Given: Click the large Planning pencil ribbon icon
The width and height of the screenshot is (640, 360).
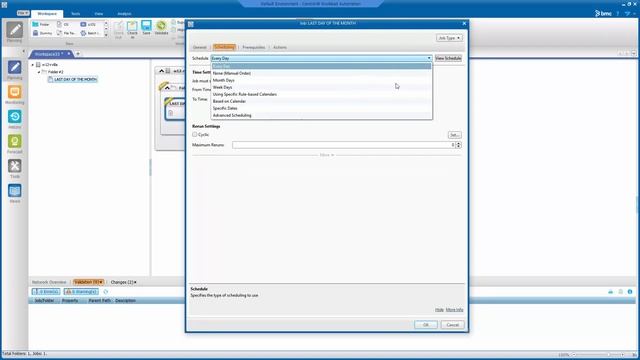Looking at the screenshot, I should [14, 31].
